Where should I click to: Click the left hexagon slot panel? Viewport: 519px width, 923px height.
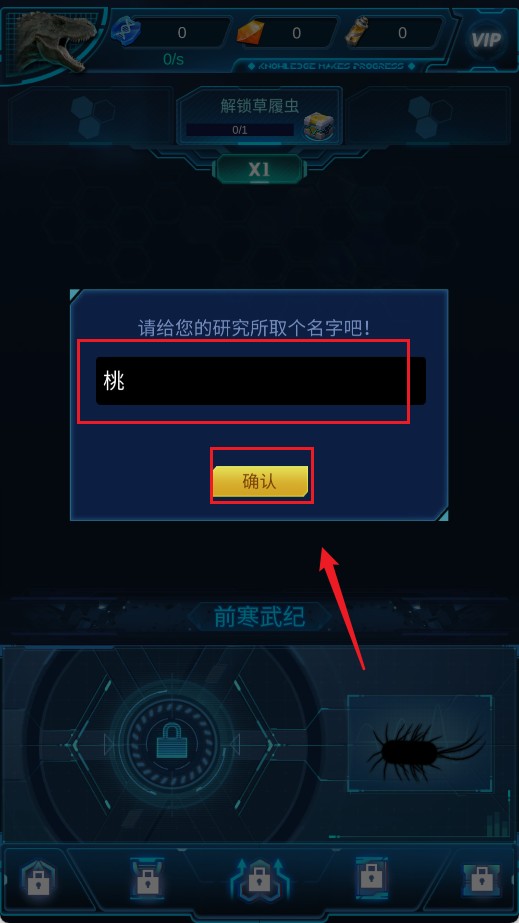coord(91,115)
